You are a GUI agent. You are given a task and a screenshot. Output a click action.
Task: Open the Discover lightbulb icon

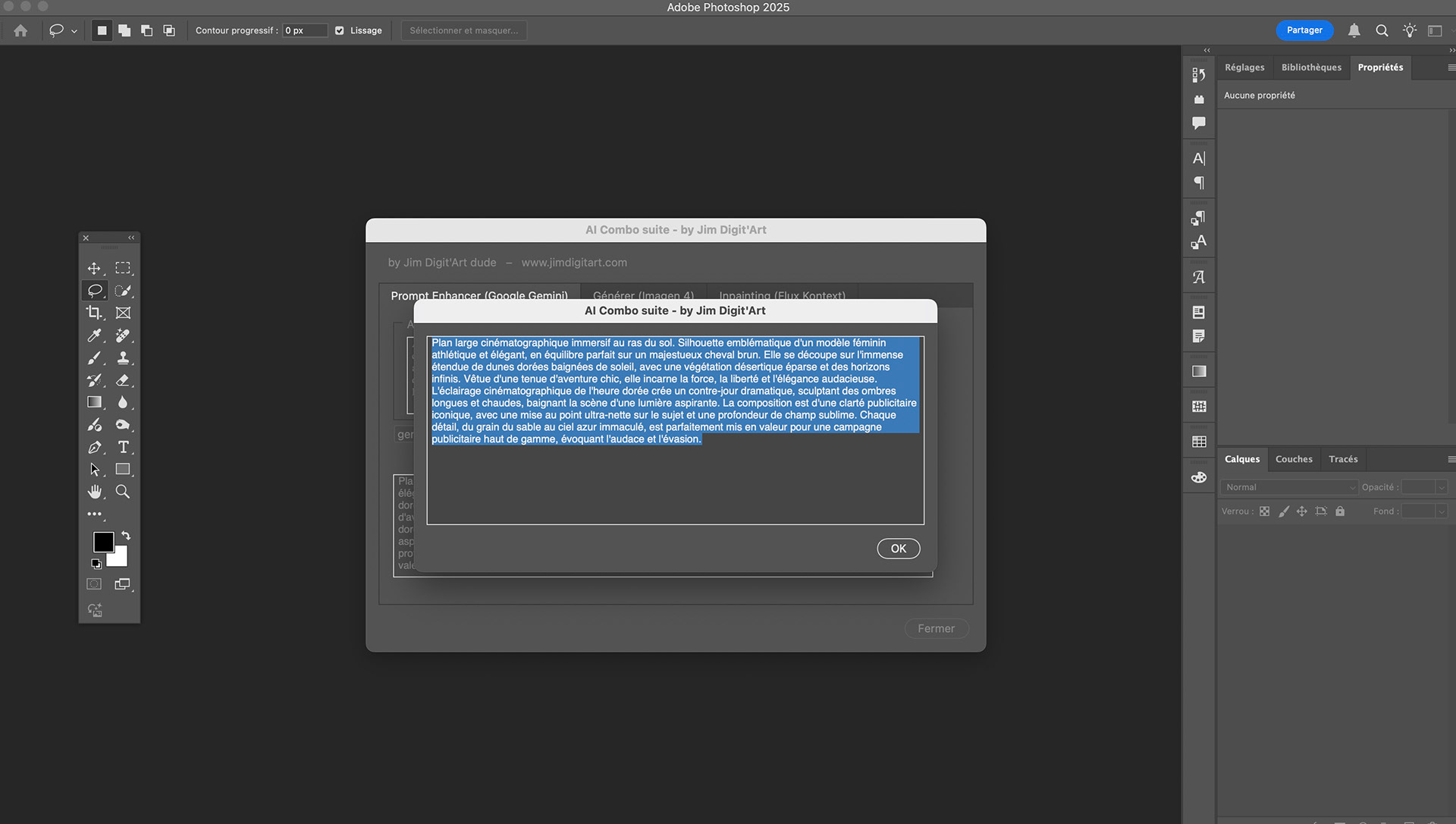point(1410,30)
